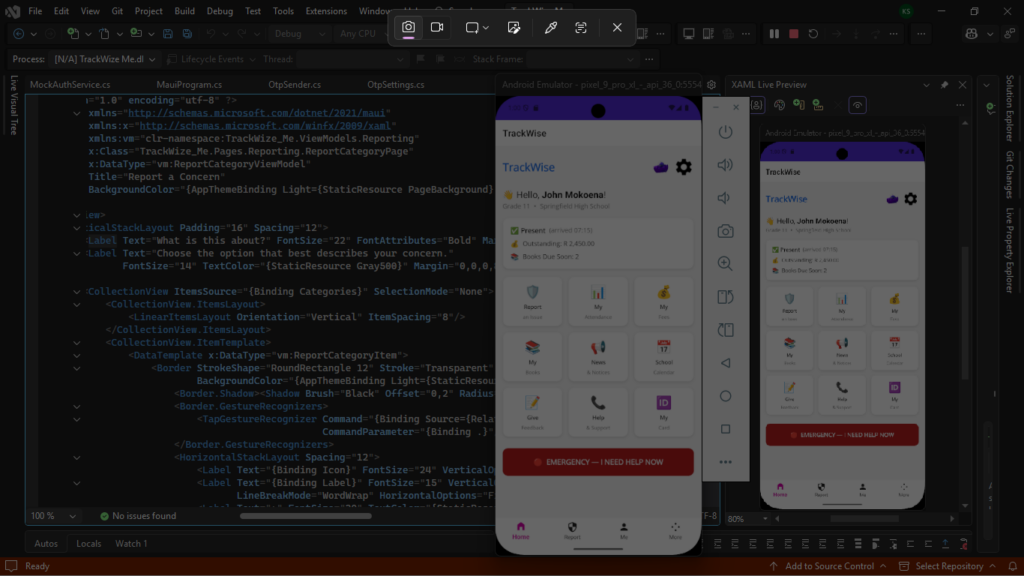1024x576 pixels.
Task: Toggle the select element icon in XAML Live Preview
Action: [757, 104]
